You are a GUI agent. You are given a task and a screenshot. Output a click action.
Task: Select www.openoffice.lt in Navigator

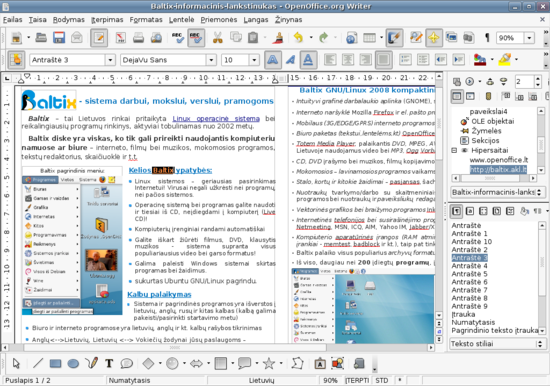pyautogui.click(x=499, y=160)
